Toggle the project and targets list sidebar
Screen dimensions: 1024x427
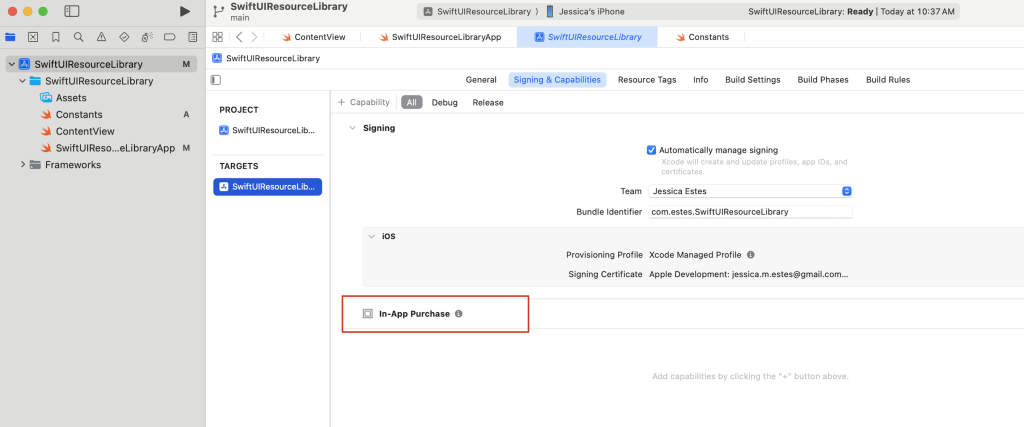[216, 80]
